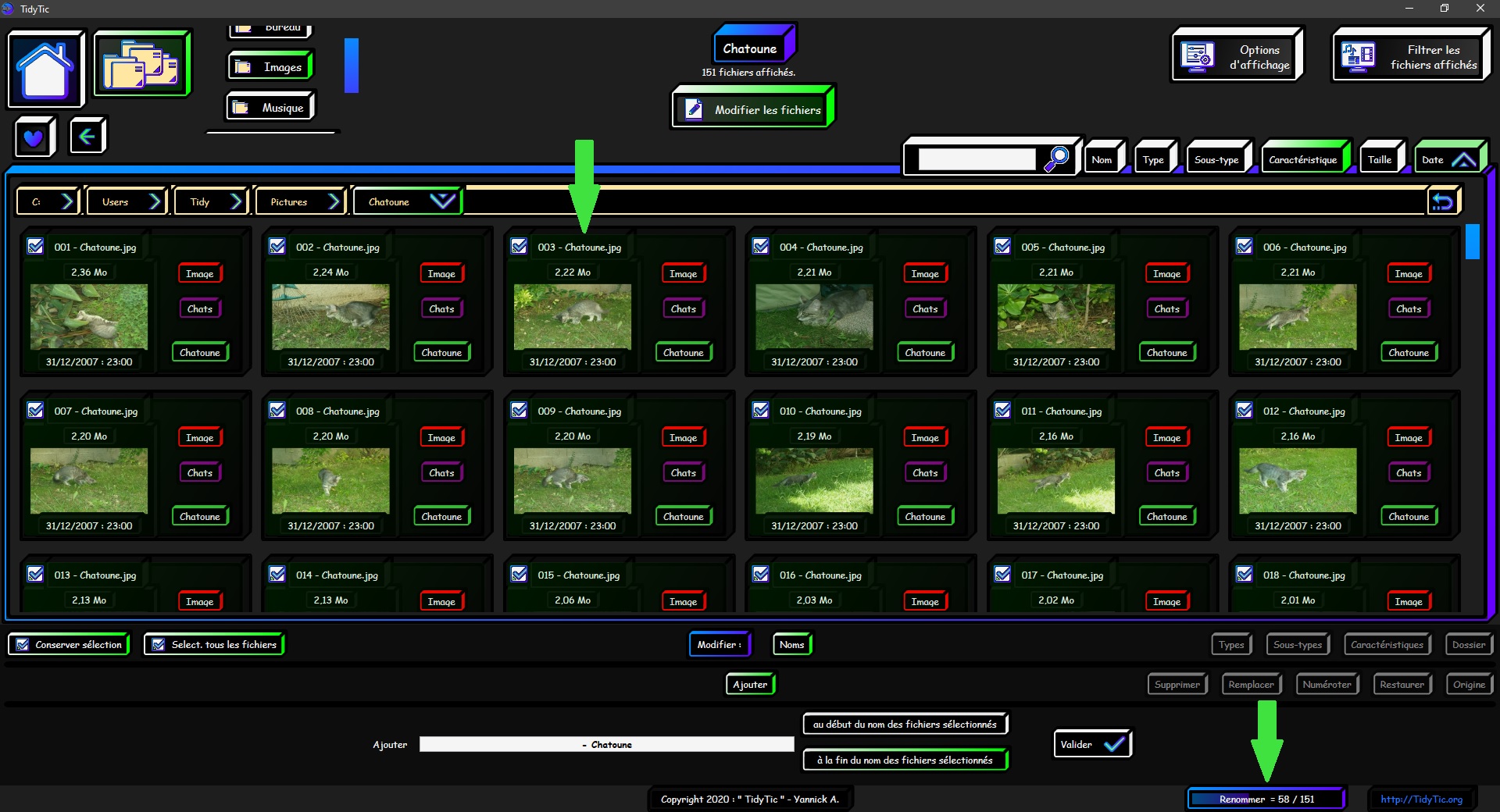Click the Musique folder icon
This screenshot has height=812, width=1500.
[x=241, y=108]
